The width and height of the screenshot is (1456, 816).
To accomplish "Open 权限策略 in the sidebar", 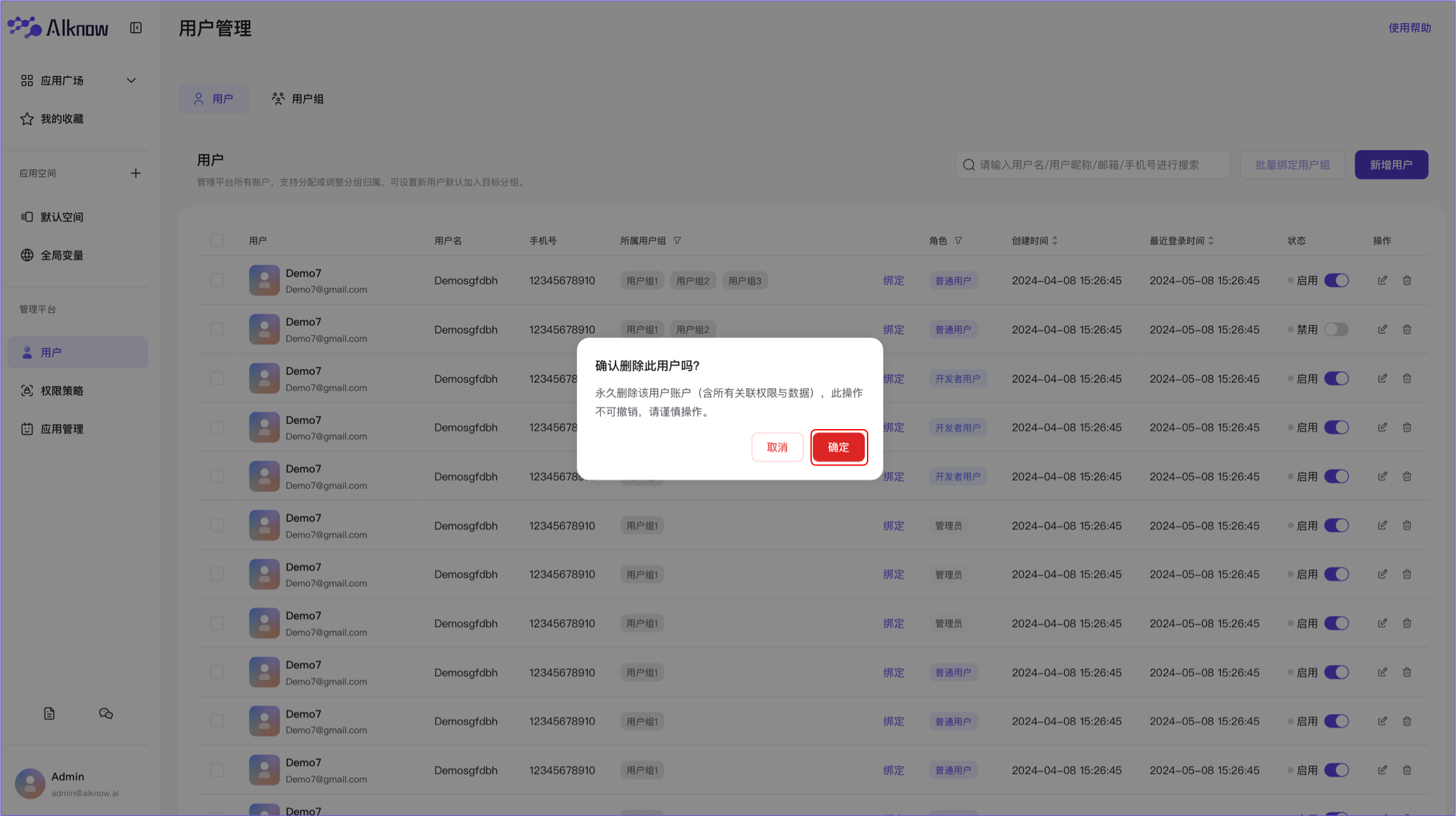I will pos(62,391).
